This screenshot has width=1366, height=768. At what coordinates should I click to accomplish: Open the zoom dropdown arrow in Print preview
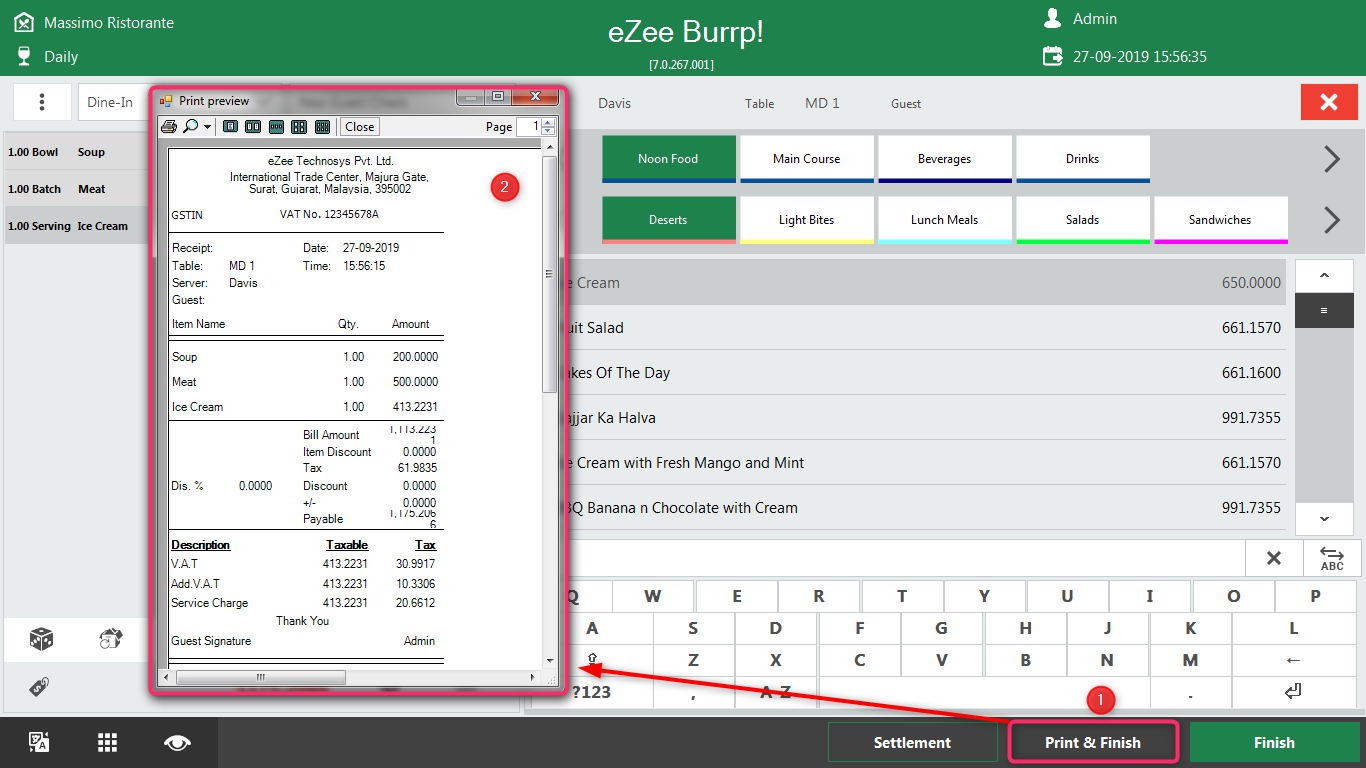[206, 127]
